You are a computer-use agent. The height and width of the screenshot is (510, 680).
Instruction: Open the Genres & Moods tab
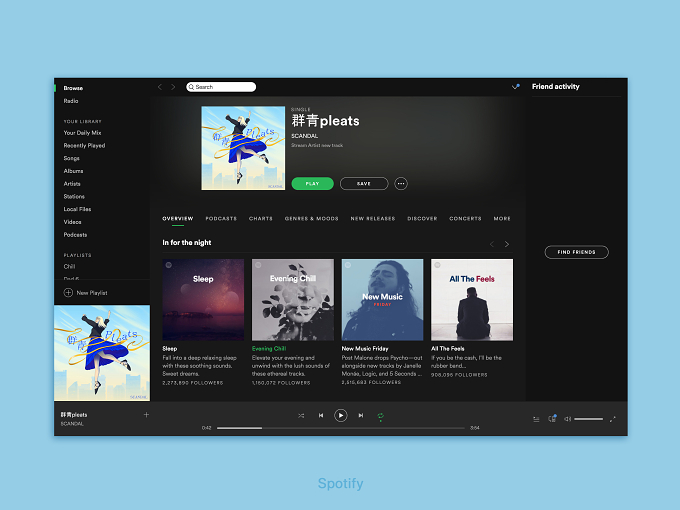point(311,219)
